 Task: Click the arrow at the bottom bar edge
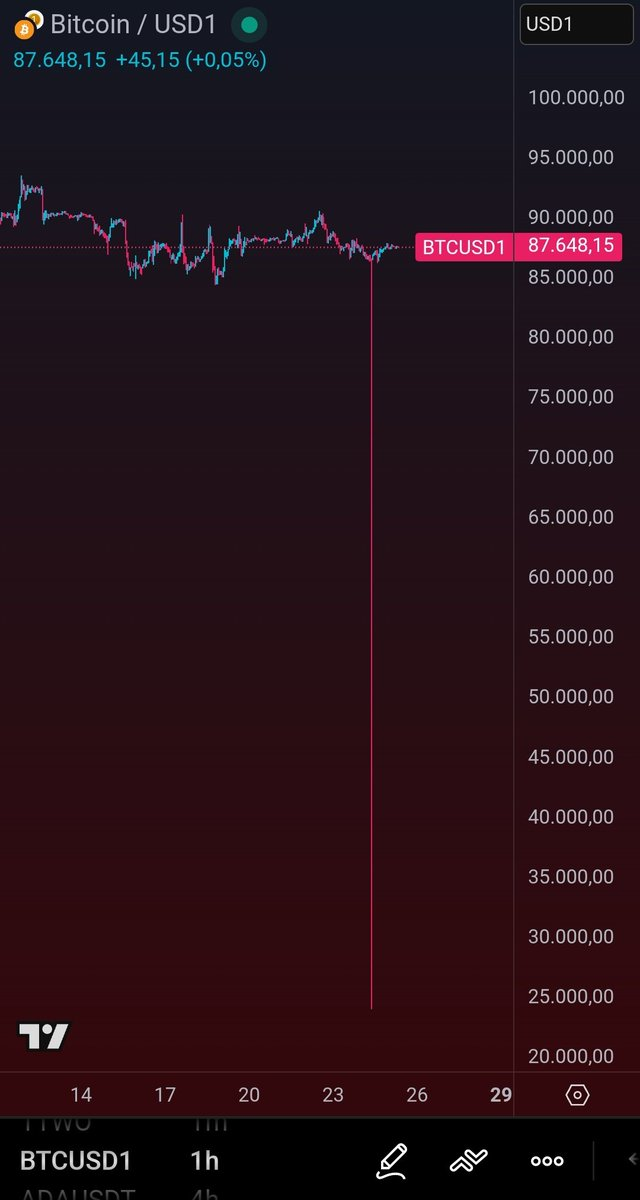pos(633,1160)
